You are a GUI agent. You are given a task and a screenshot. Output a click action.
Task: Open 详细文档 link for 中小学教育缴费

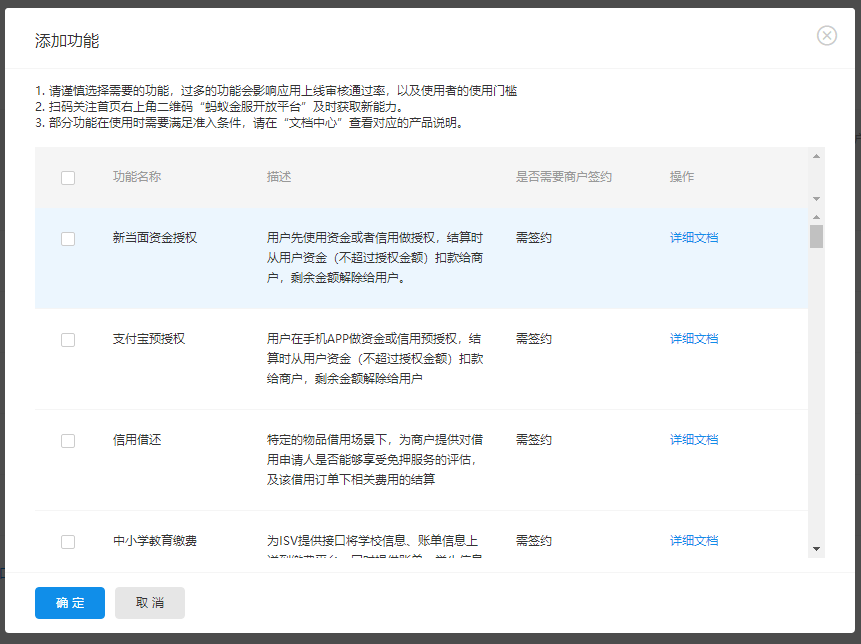tap(694, 541)
